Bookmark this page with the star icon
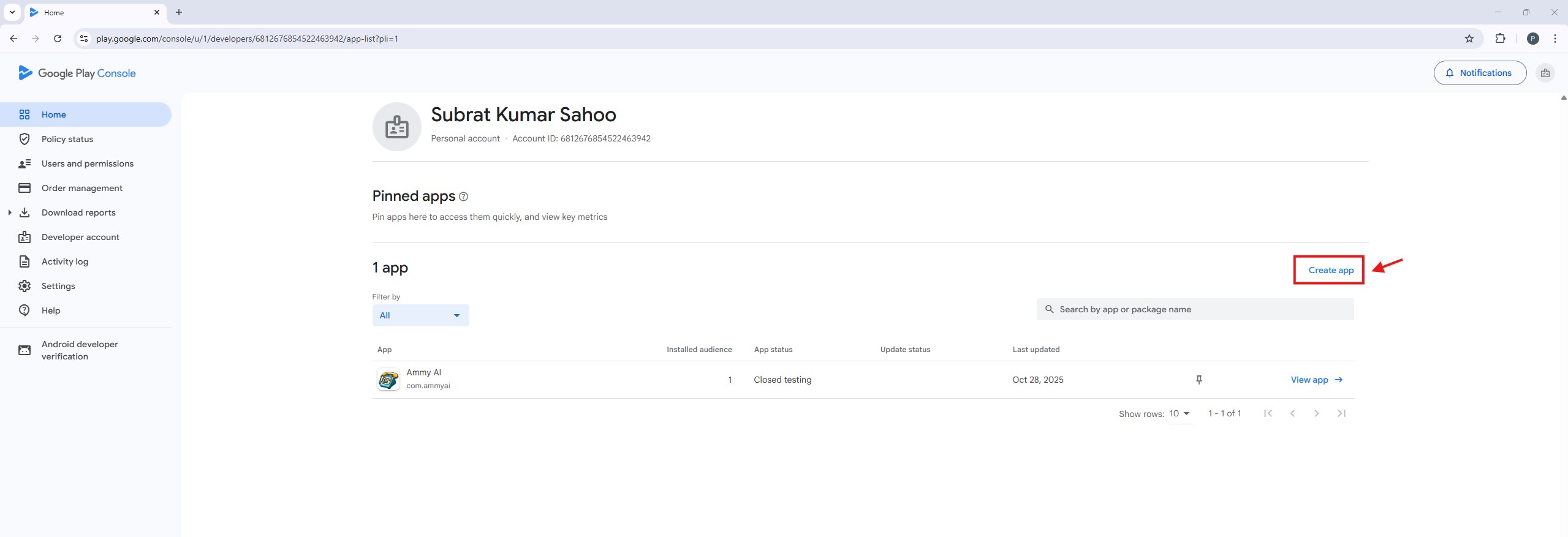 tap(1469, 39)
